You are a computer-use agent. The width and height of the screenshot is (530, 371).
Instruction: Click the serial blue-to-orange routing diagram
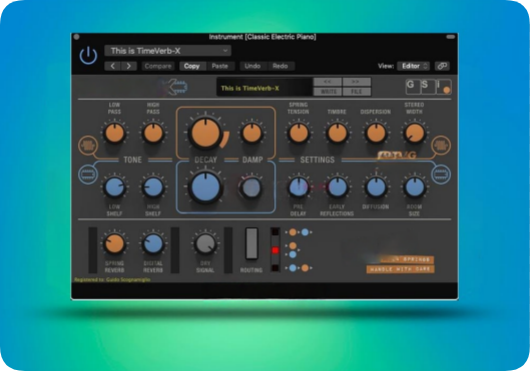pos(299,268)
